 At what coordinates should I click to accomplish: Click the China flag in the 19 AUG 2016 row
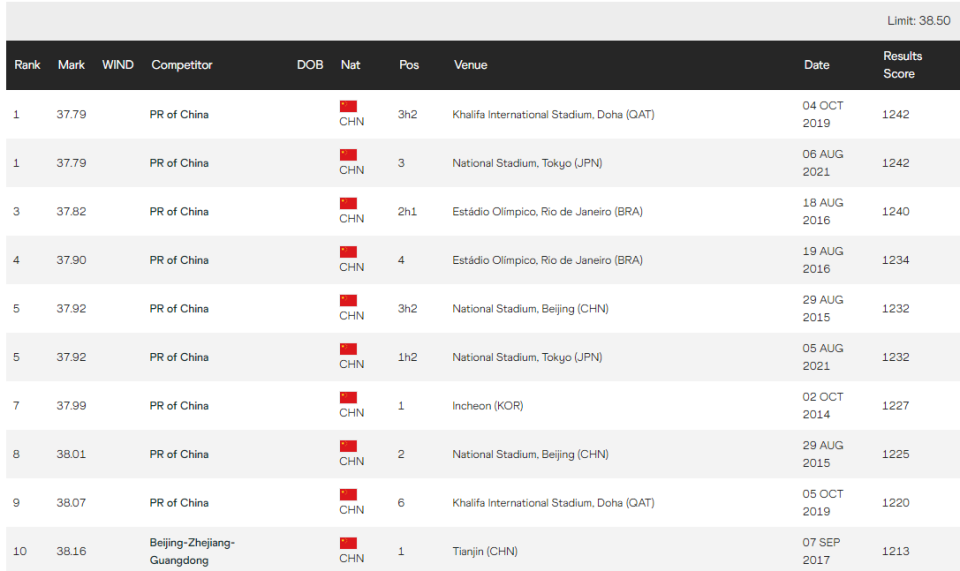(348, 252)
